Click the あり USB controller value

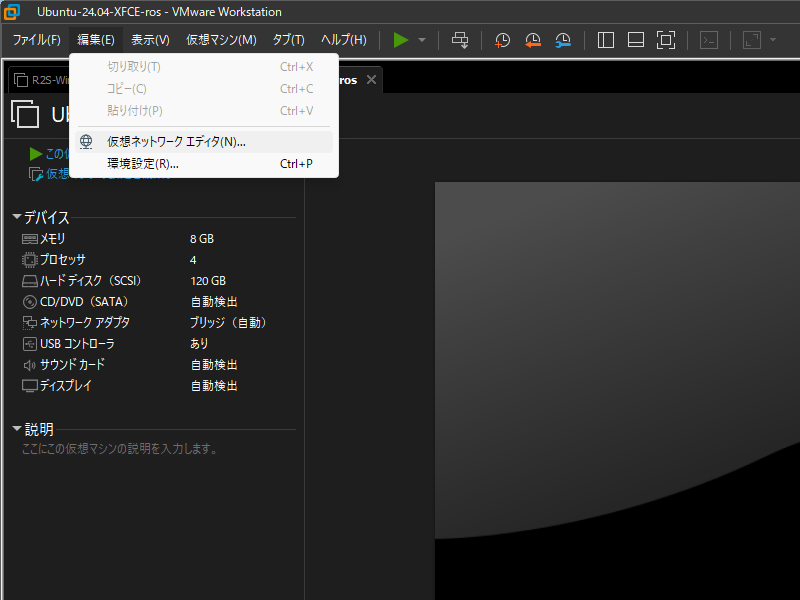coord(199,343)
